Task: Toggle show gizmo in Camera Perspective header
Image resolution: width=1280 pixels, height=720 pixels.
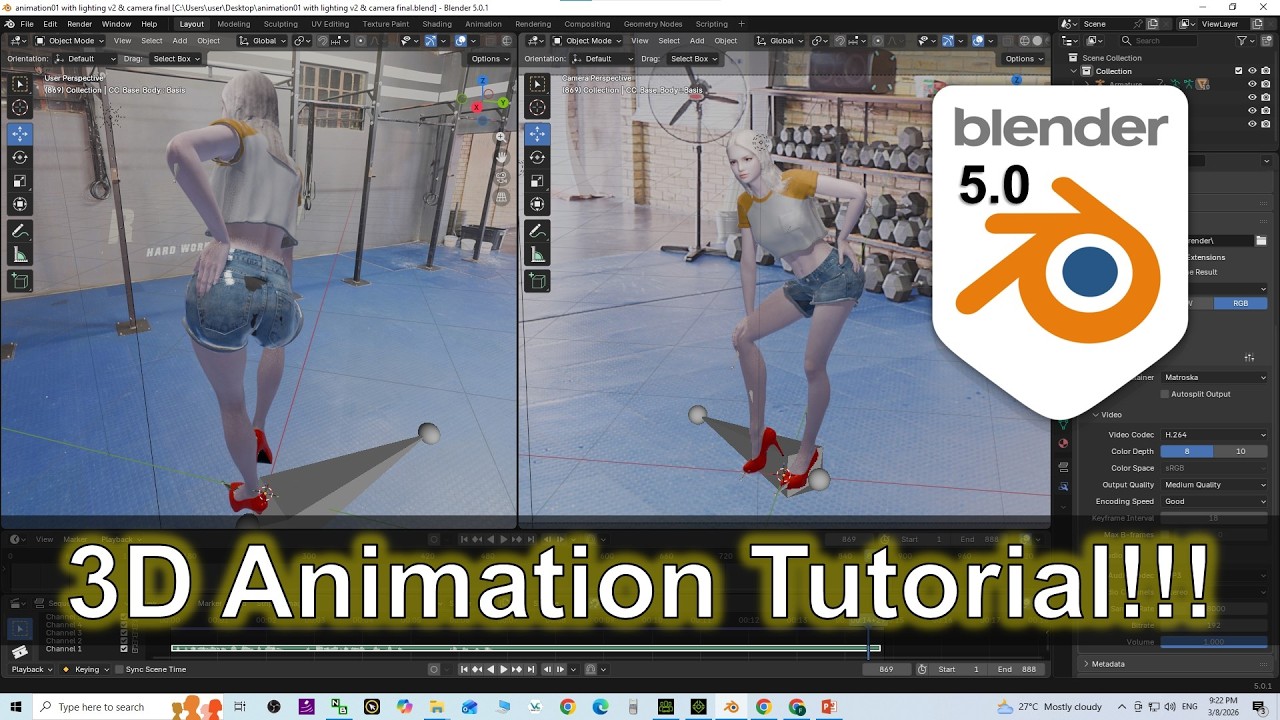Action: [x=948, y=41]
